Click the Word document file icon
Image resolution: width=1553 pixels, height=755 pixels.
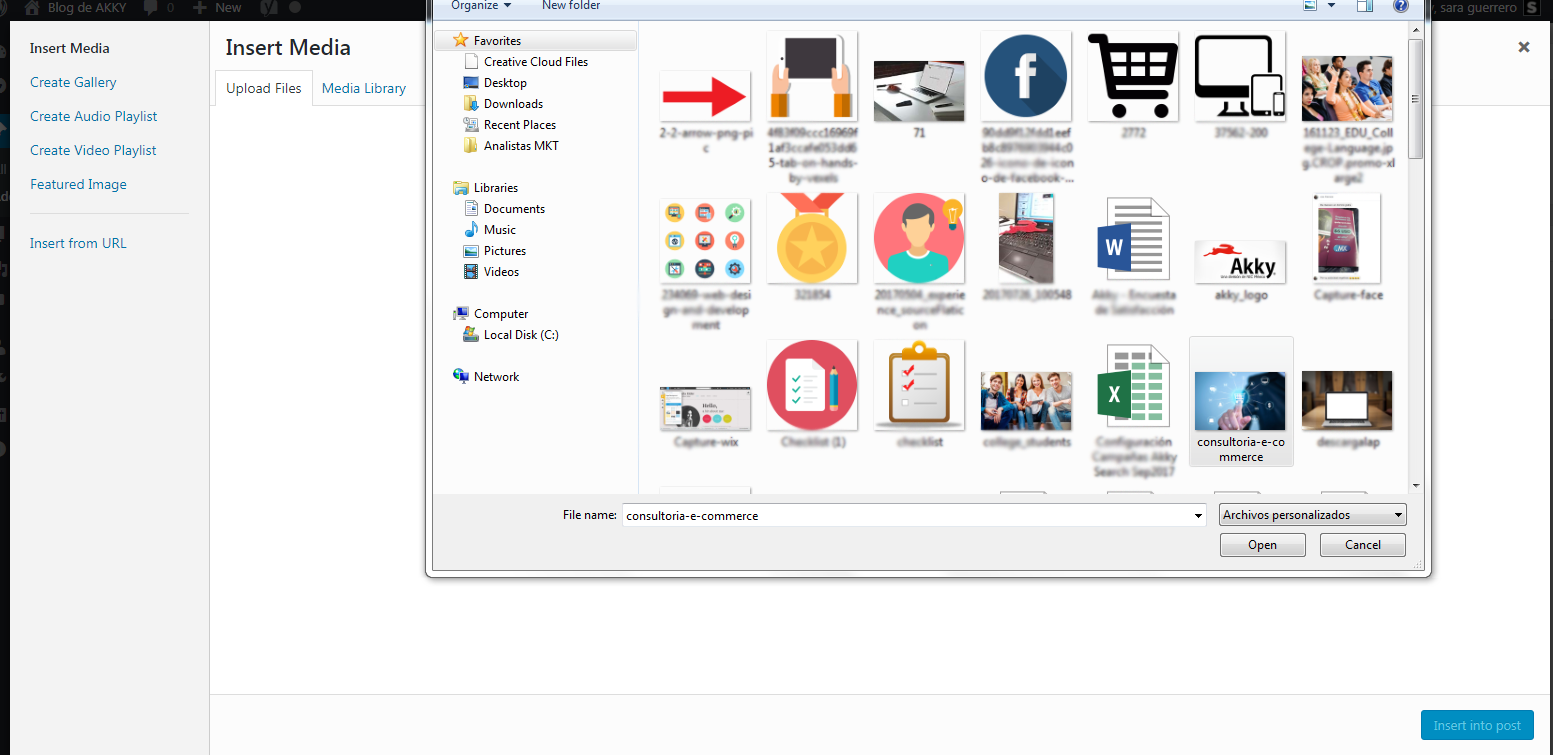pos(1132,240)
